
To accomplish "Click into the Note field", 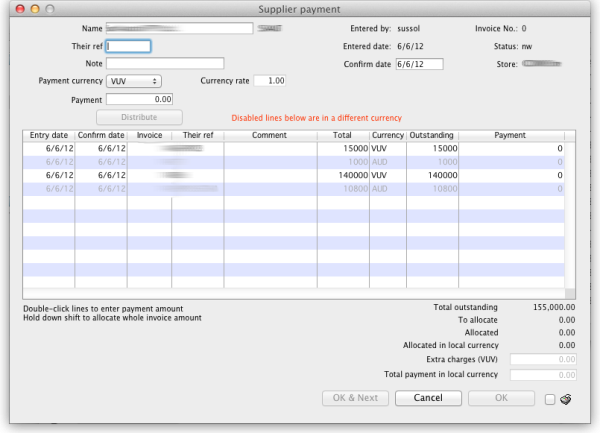I will (178, 63).
